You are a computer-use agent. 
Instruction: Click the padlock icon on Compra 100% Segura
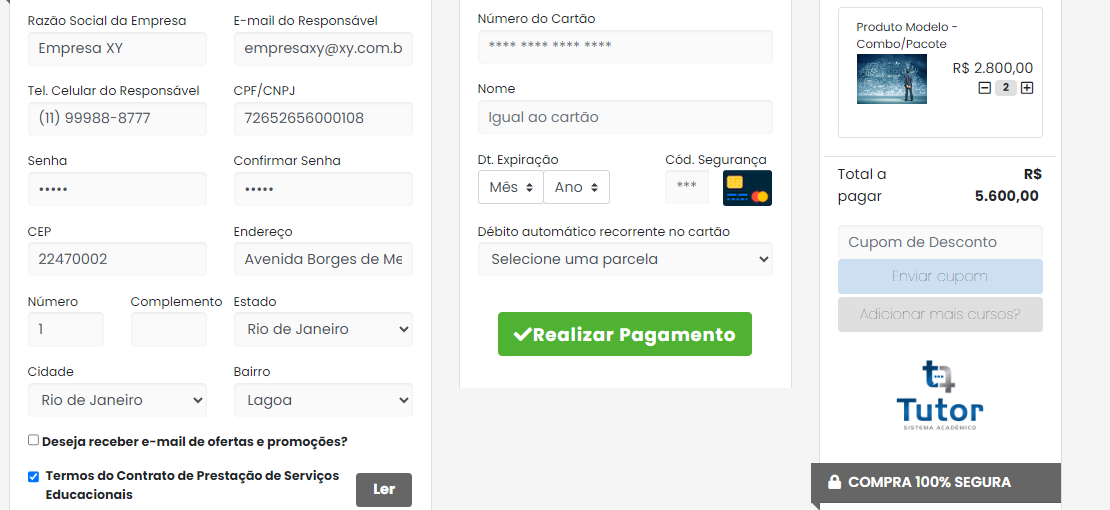pos(835,482)
